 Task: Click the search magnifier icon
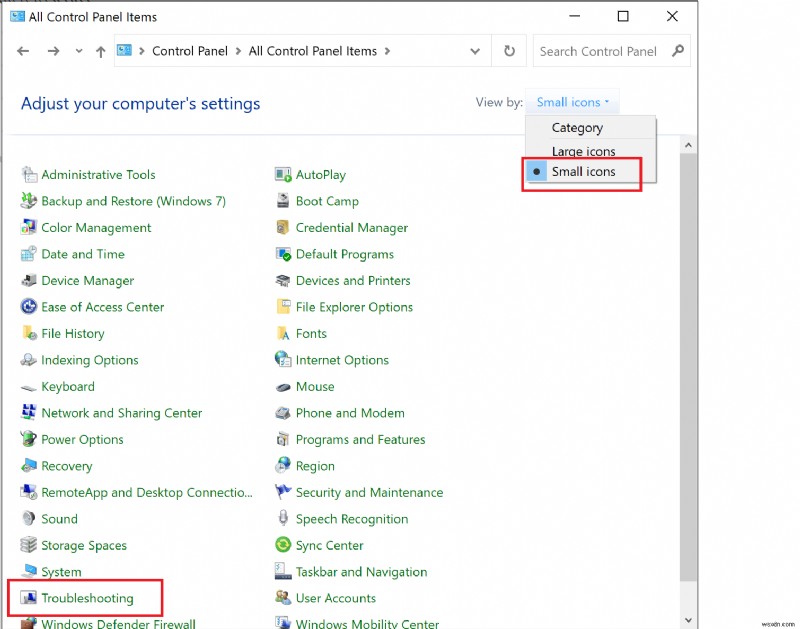[x=678, y=51]
